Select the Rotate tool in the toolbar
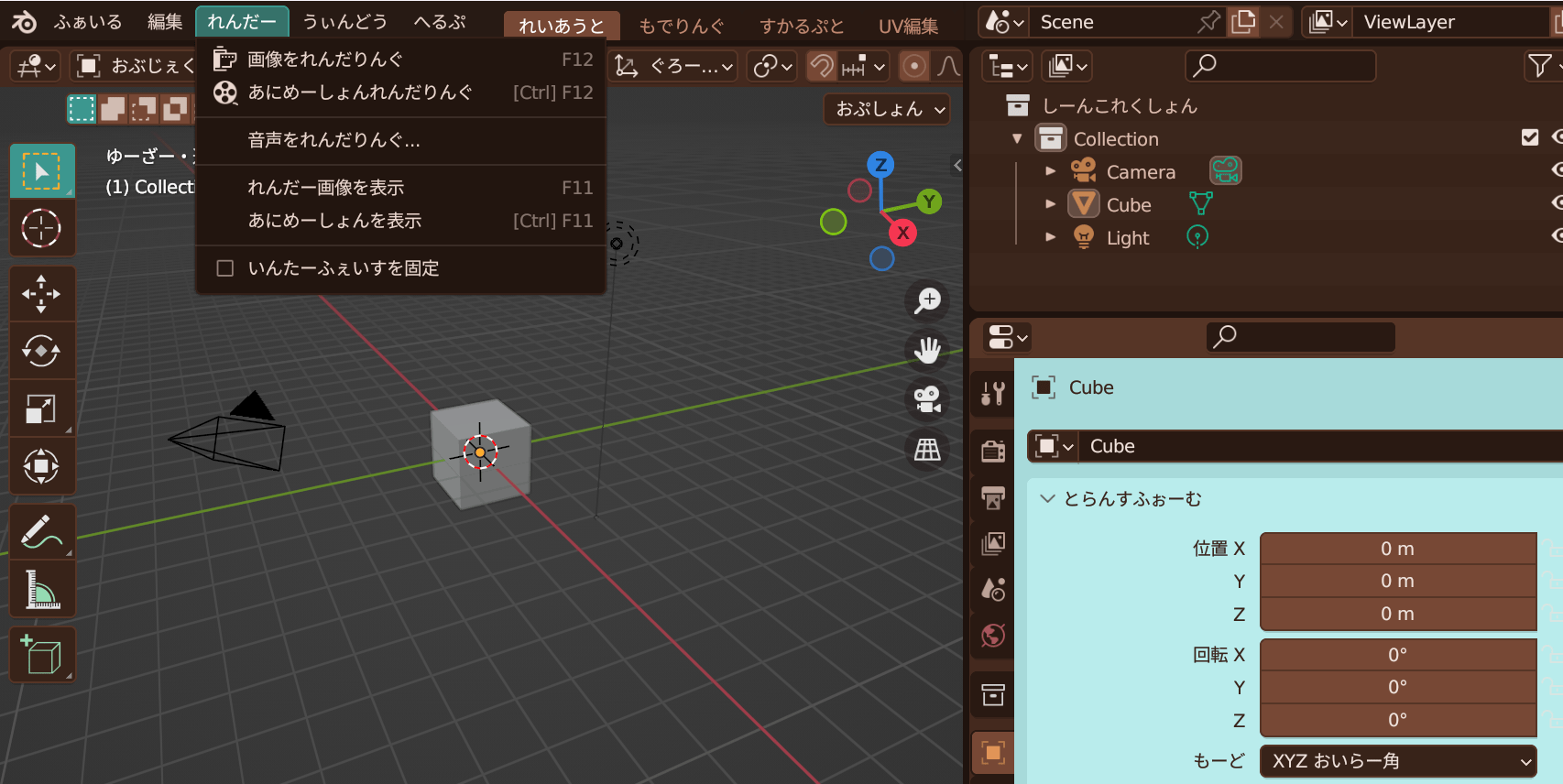Image resolution: width=1563 pixels, height=784 pixels. click(41, 351)
